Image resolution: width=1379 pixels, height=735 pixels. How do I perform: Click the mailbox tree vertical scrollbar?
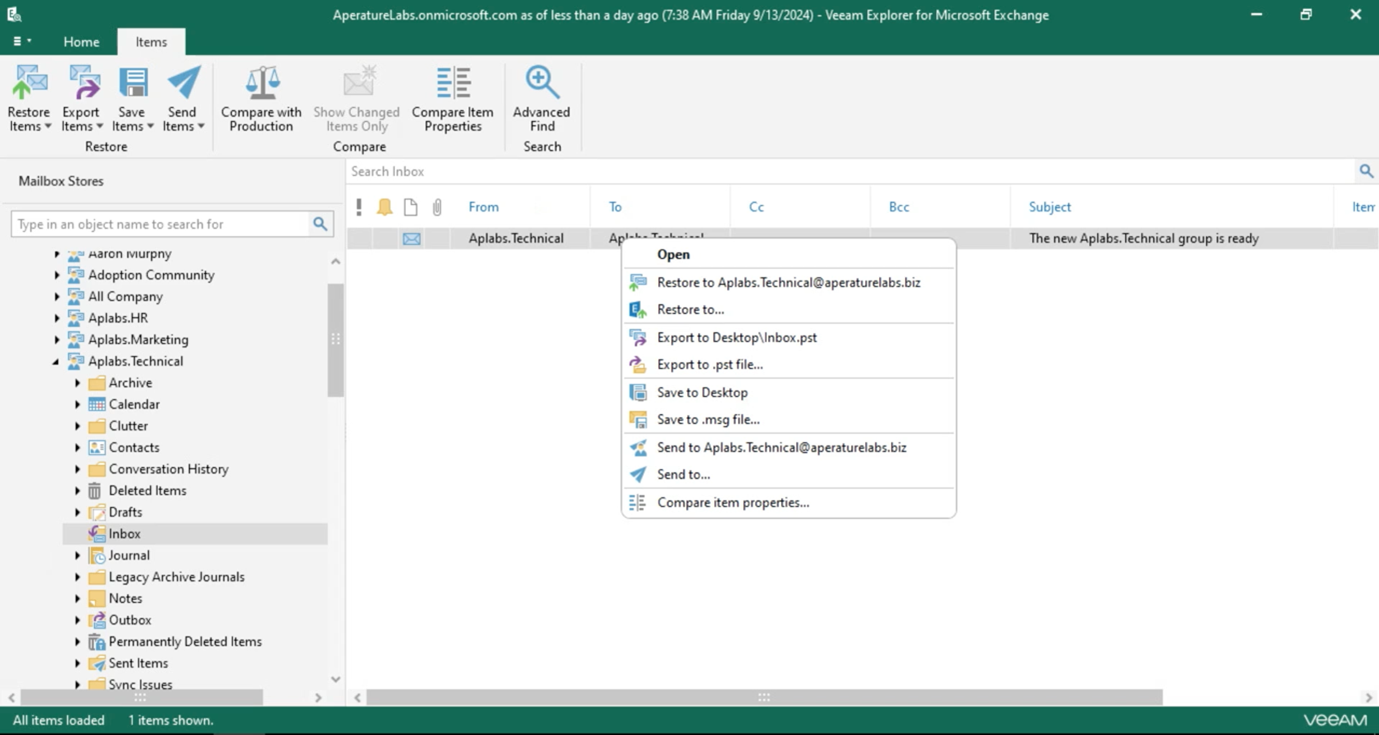[x=336, y=339]
